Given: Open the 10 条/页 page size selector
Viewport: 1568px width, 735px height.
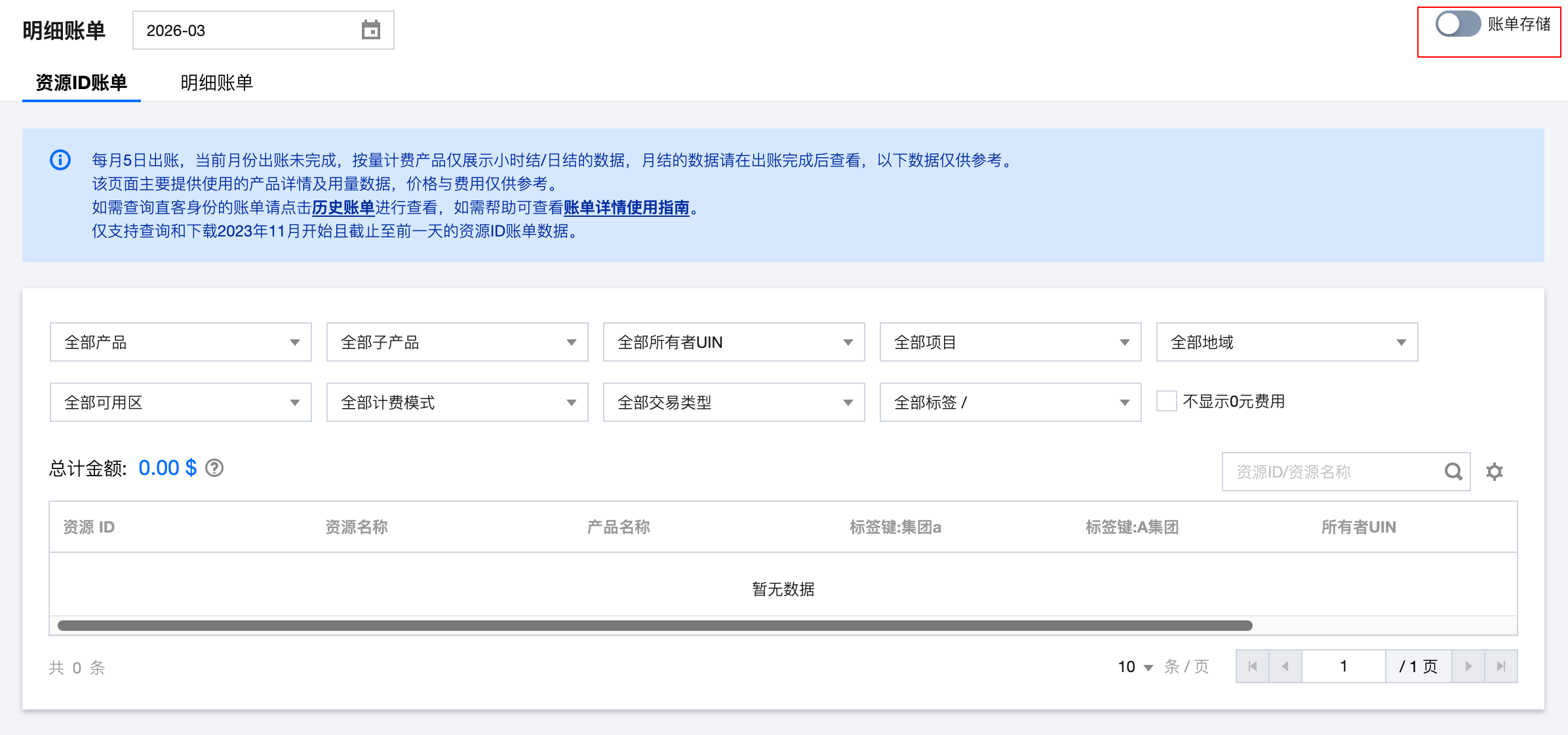Looking at the screenshot, I should (x=1135, y=667).
